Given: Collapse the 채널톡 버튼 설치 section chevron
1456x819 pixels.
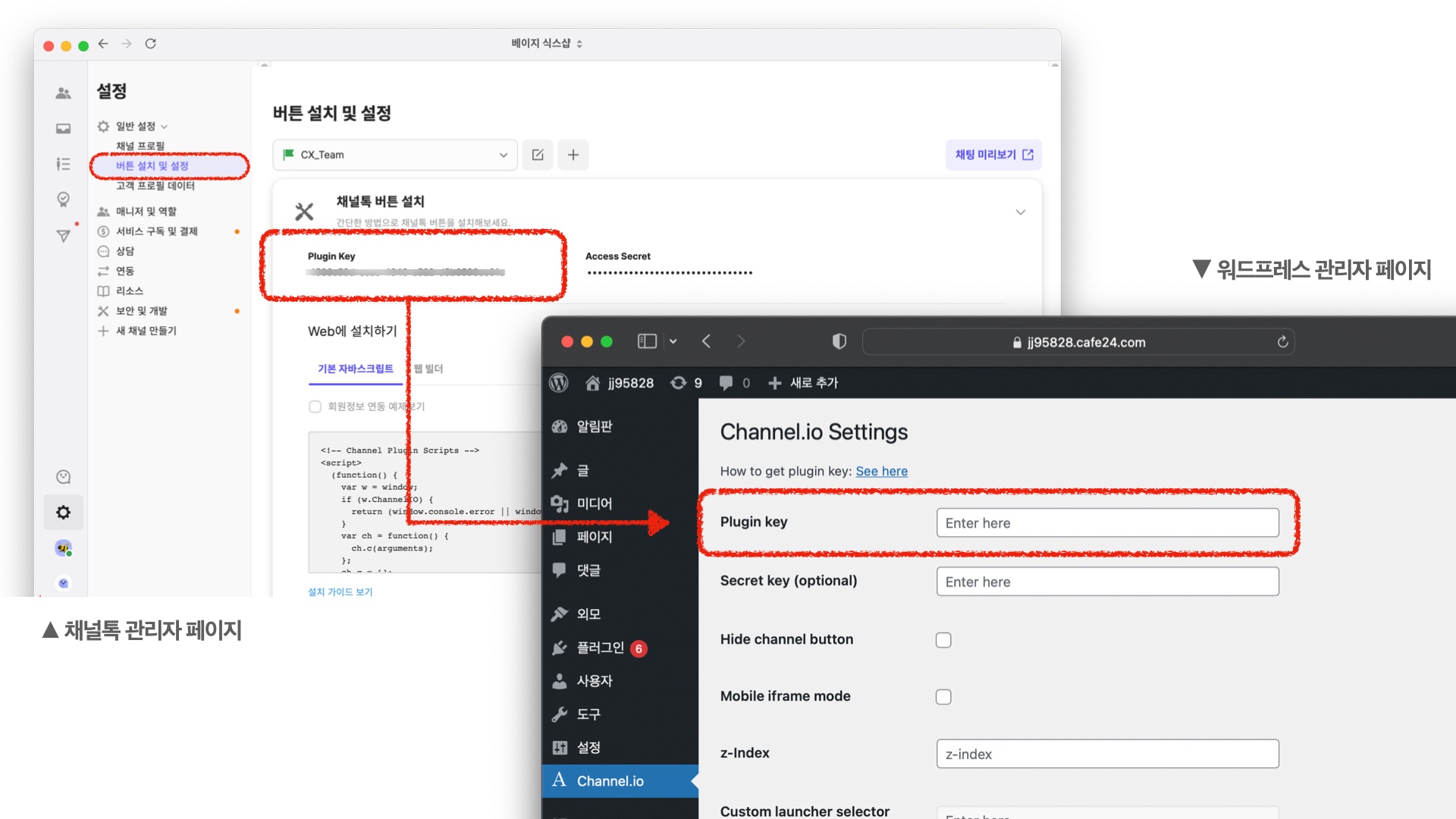Looking at the screenshot, I should click(x=1021, y=212).
